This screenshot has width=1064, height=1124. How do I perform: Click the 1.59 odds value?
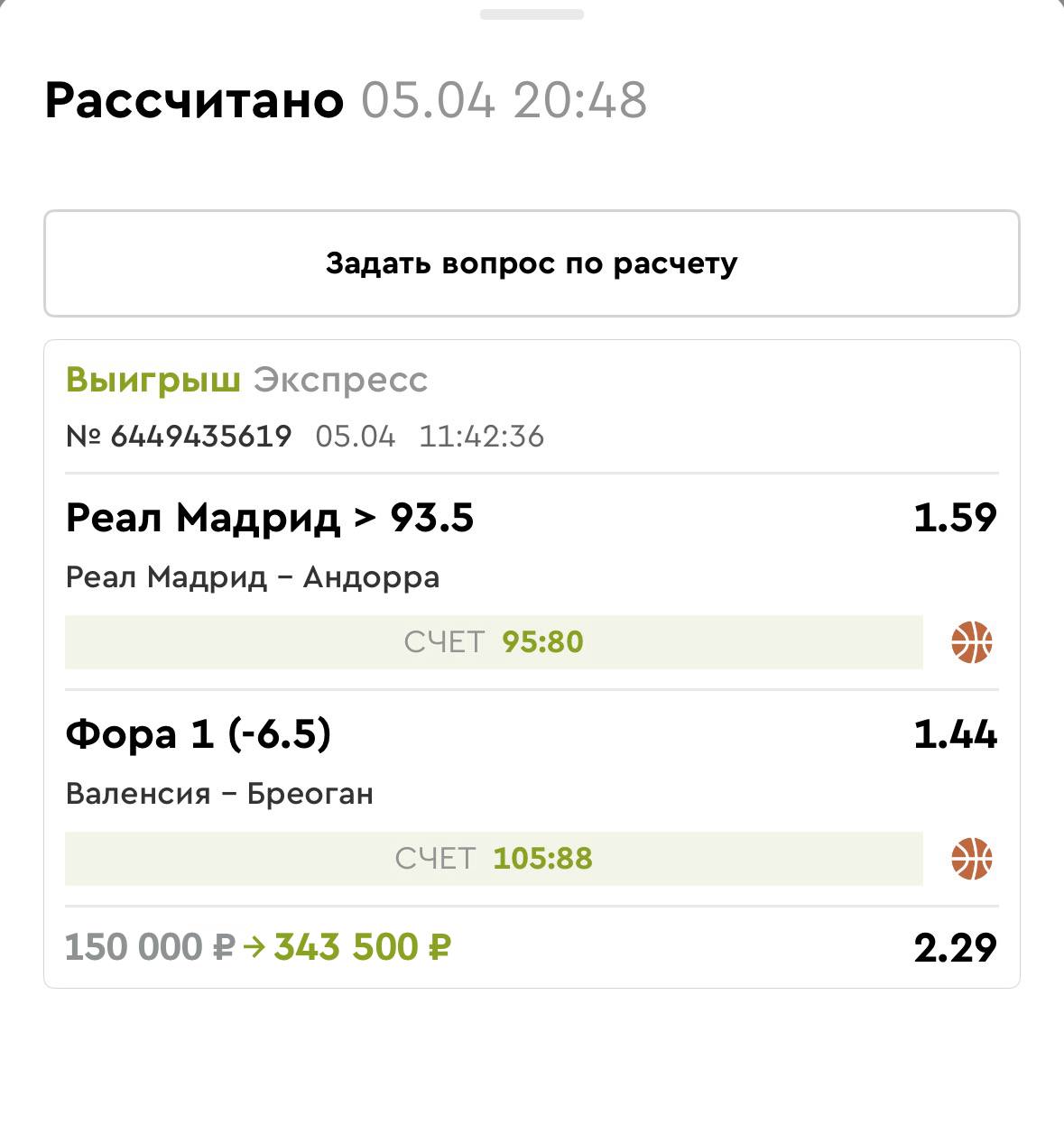pos(955,518)
